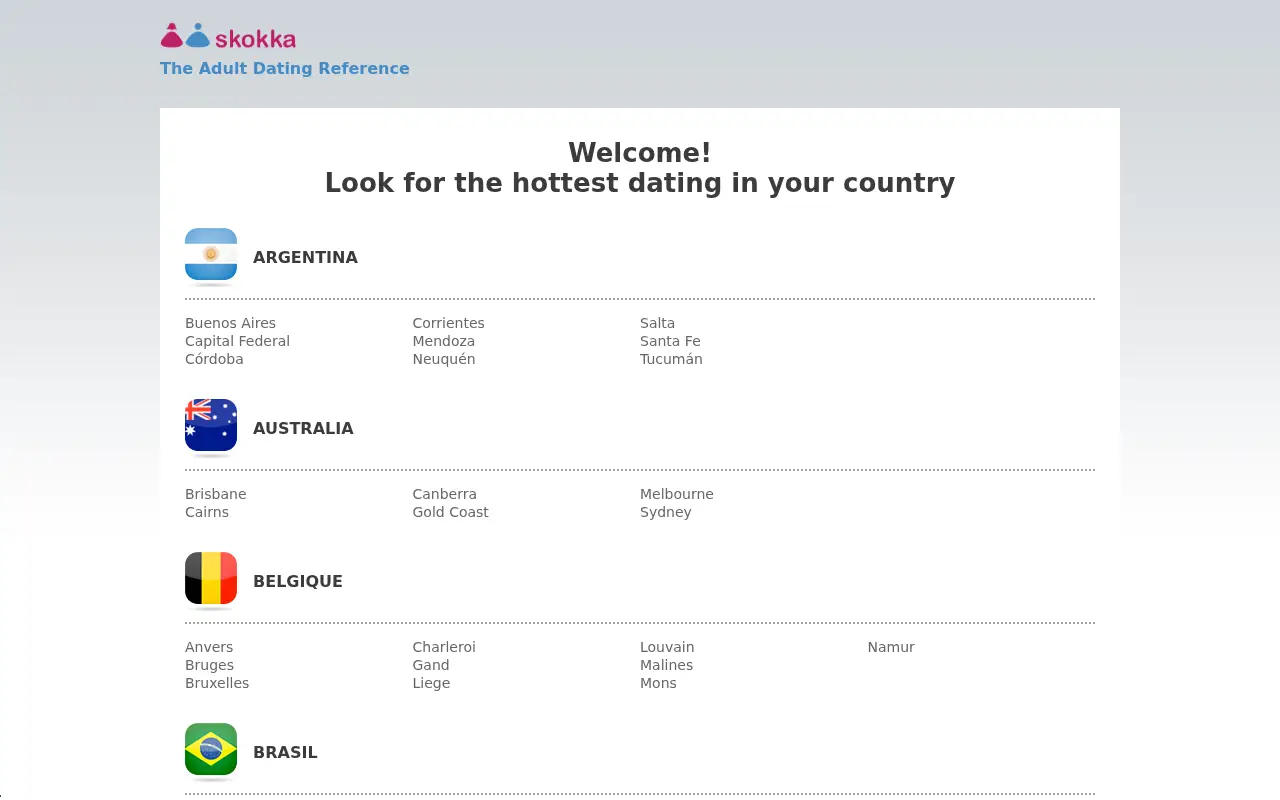Open Bruxelles city link
The height and width of the screenshot is (800, 1280).
click(217, 683)
